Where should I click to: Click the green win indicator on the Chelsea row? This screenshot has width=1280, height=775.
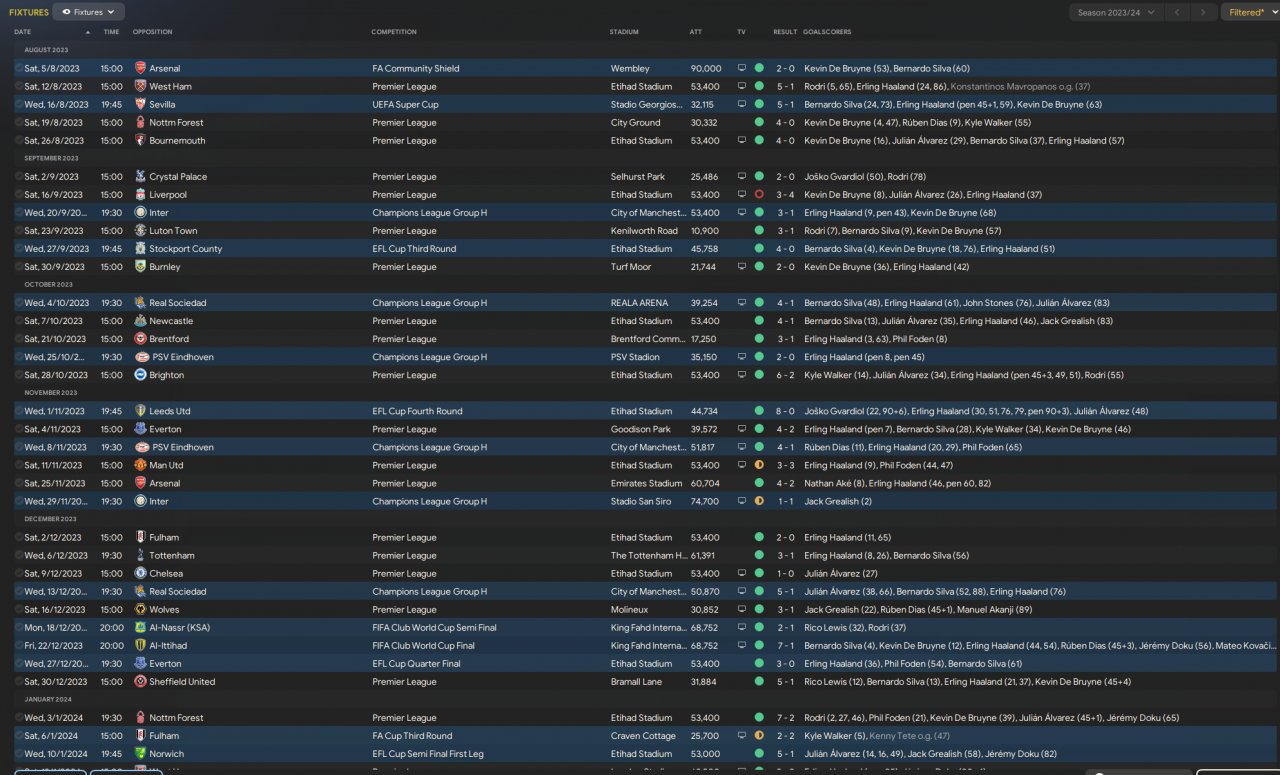(759, 573)
